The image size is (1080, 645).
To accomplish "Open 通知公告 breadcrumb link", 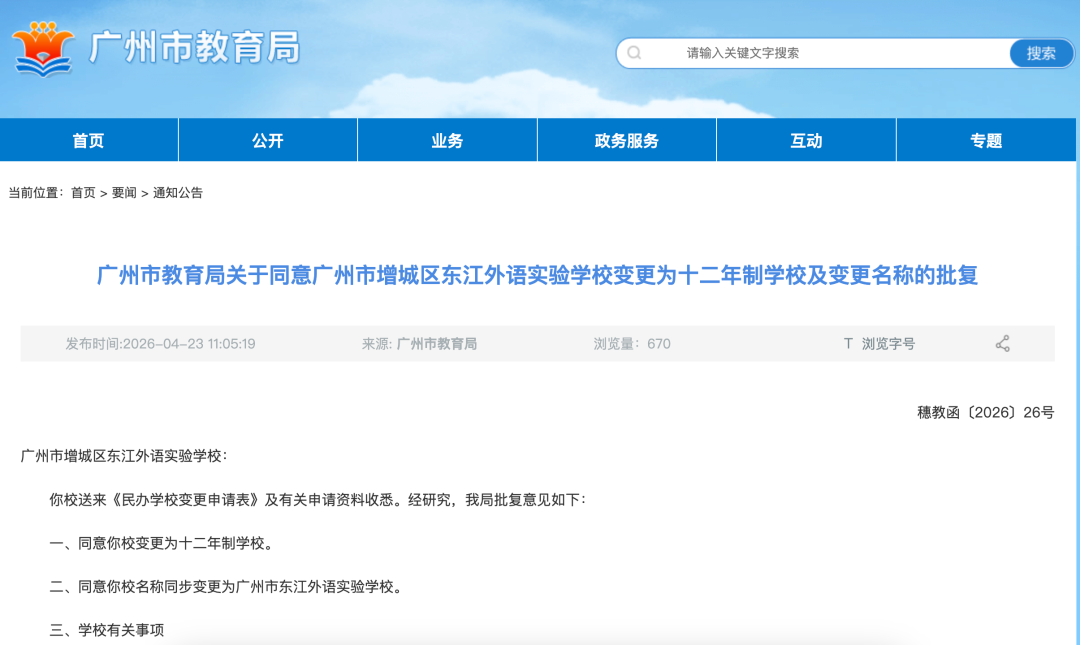I will click(x=178, y=193).
